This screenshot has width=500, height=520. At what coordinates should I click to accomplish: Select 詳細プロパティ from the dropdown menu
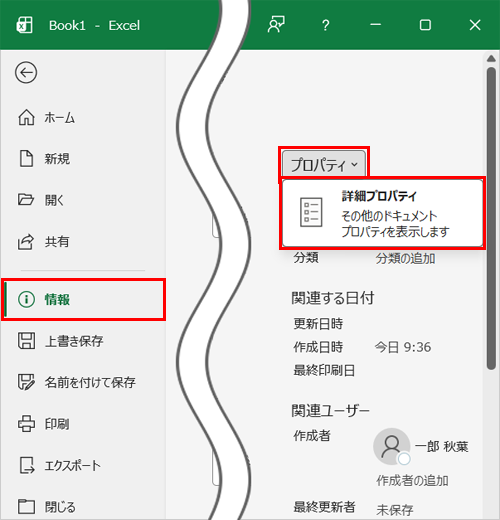tap(382, 213)
